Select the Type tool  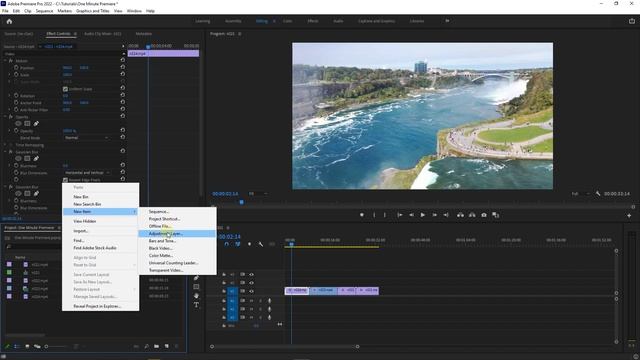point(196,305)
